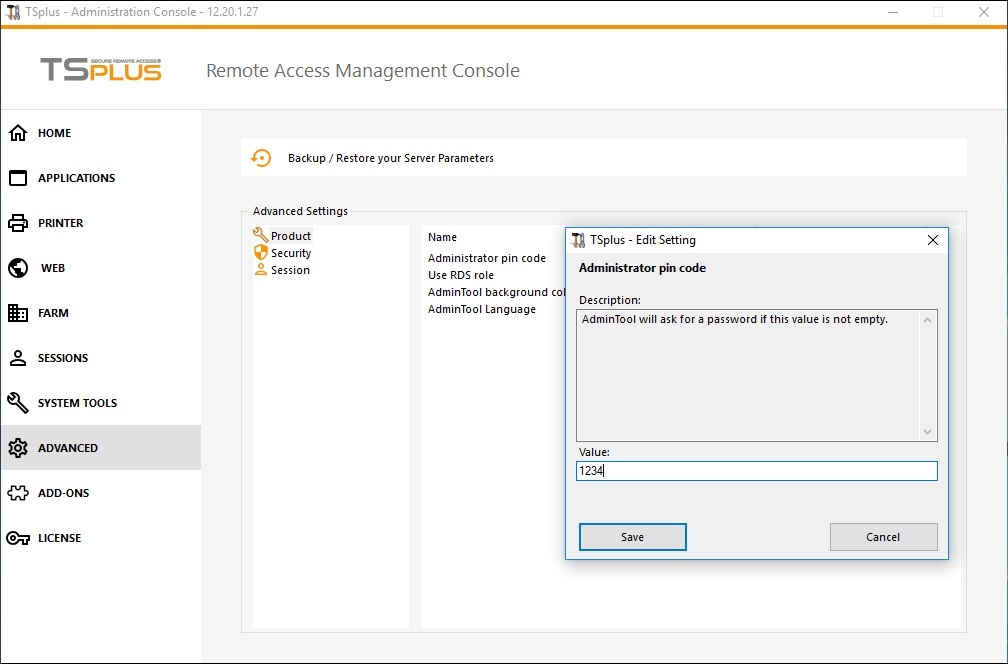Click the Home house icon in sidebar

[x=18, y=133]
